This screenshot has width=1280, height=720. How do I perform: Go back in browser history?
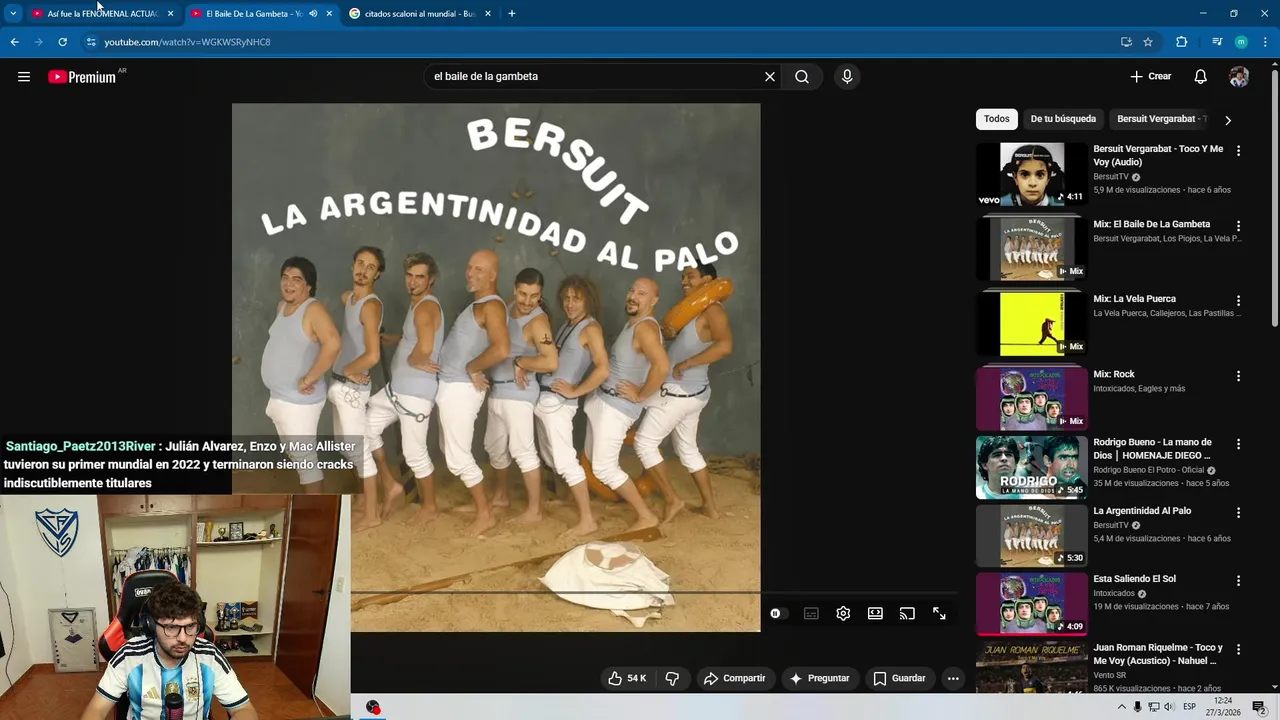tap(15, 42)
